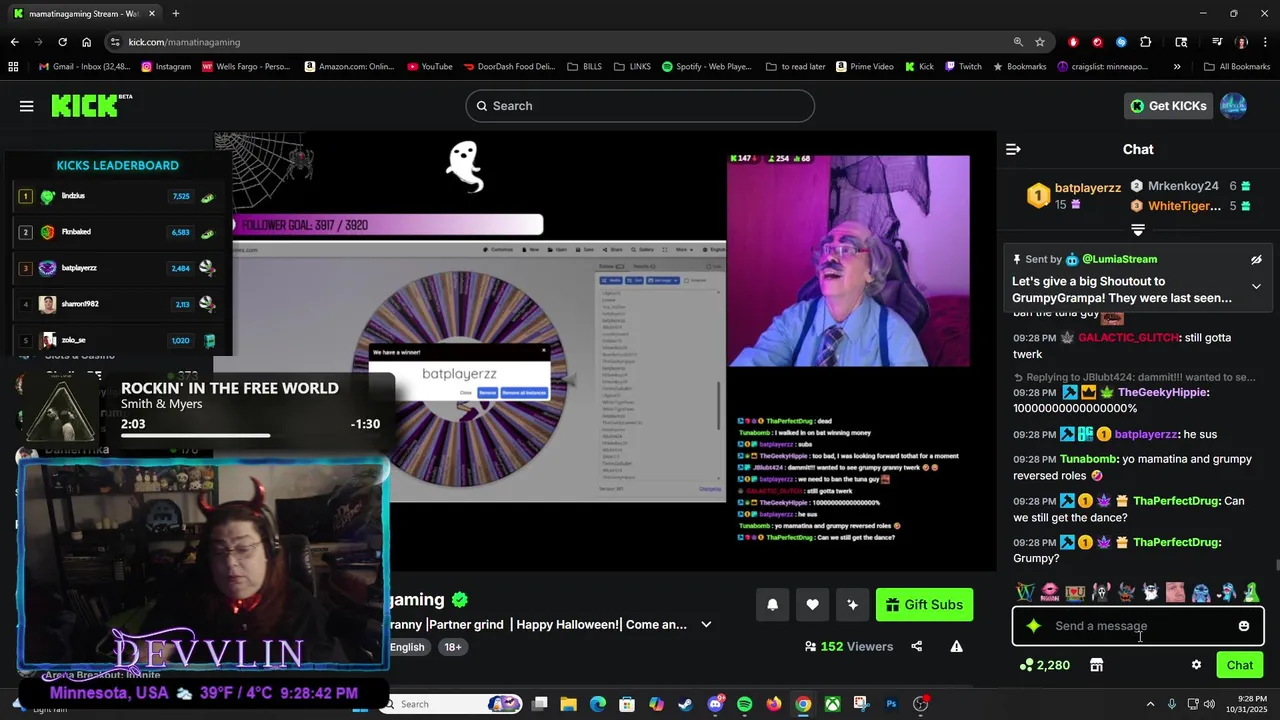Hide the pinned LumiaStream message
Viewport: 1280px width, 720px height.
click(x=1256, y=259)
